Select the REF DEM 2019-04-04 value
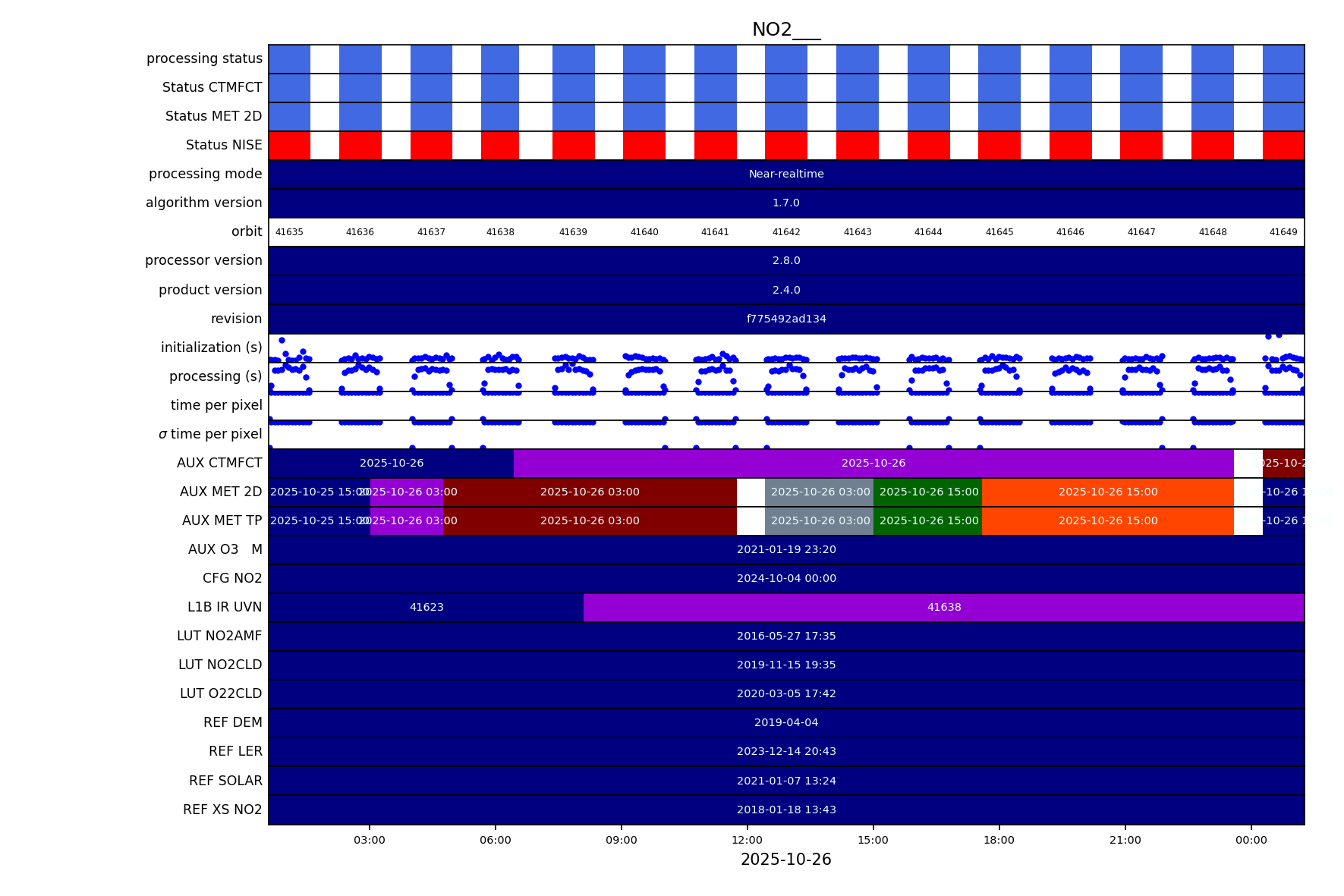 pyautogui.click(x=786, y=723)
